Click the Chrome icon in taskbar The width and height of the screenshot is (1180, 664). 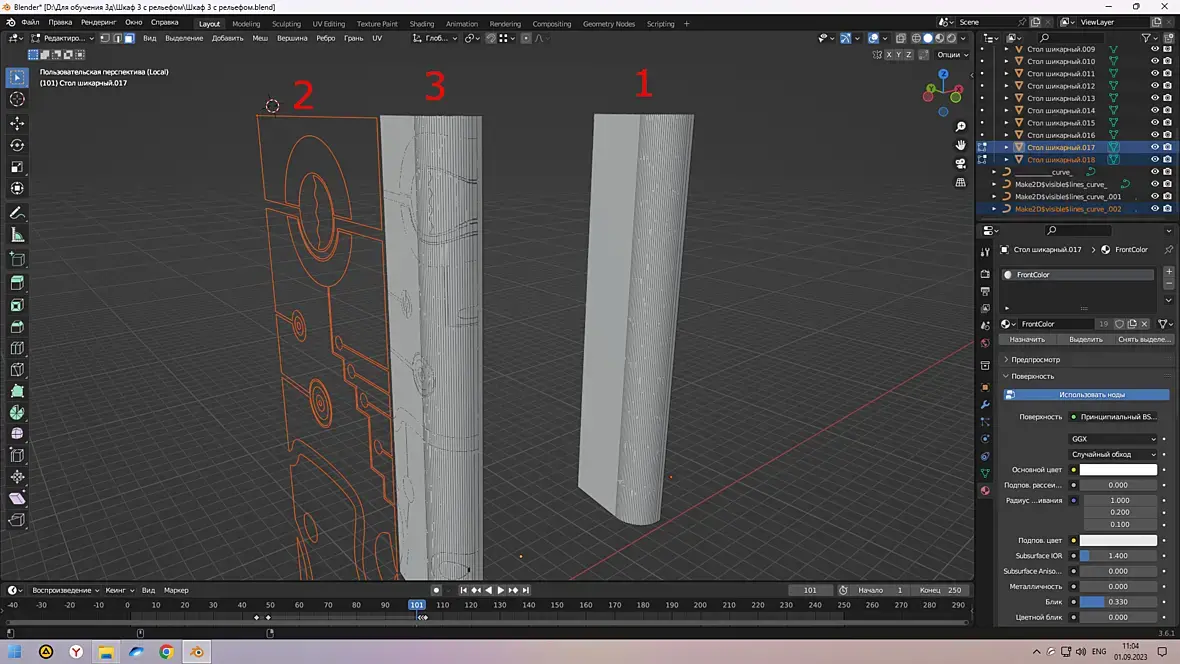click(x=166, y=652)
